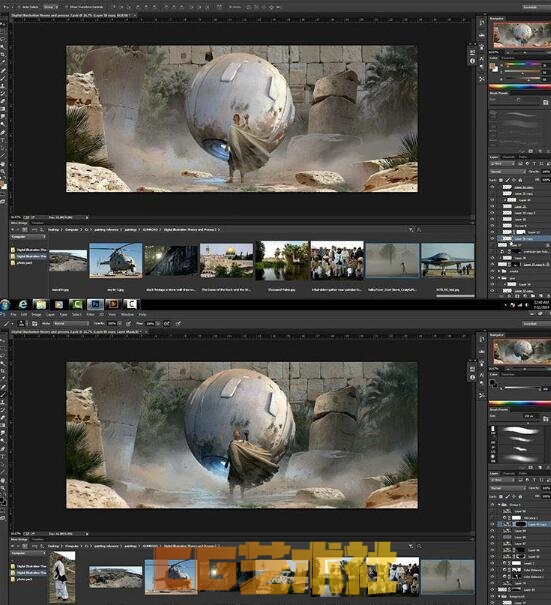Open the File menu in lower window
Screen dimensions: 551x605
coord(13,315)
